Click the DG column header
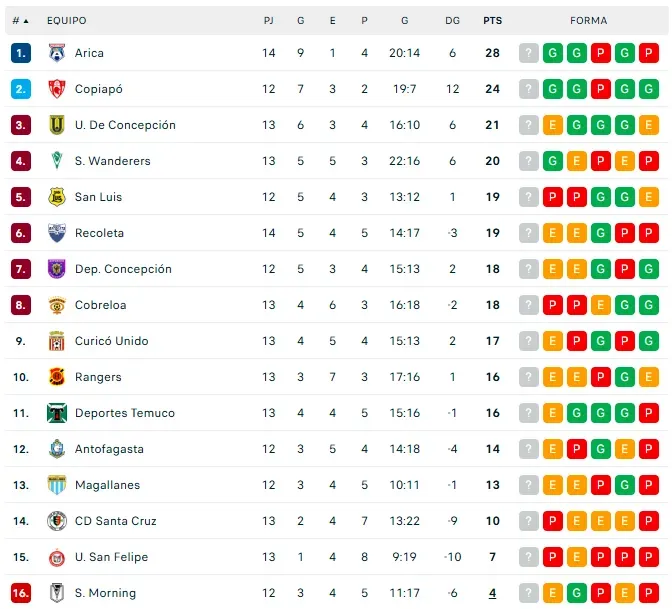 point(453,20)
